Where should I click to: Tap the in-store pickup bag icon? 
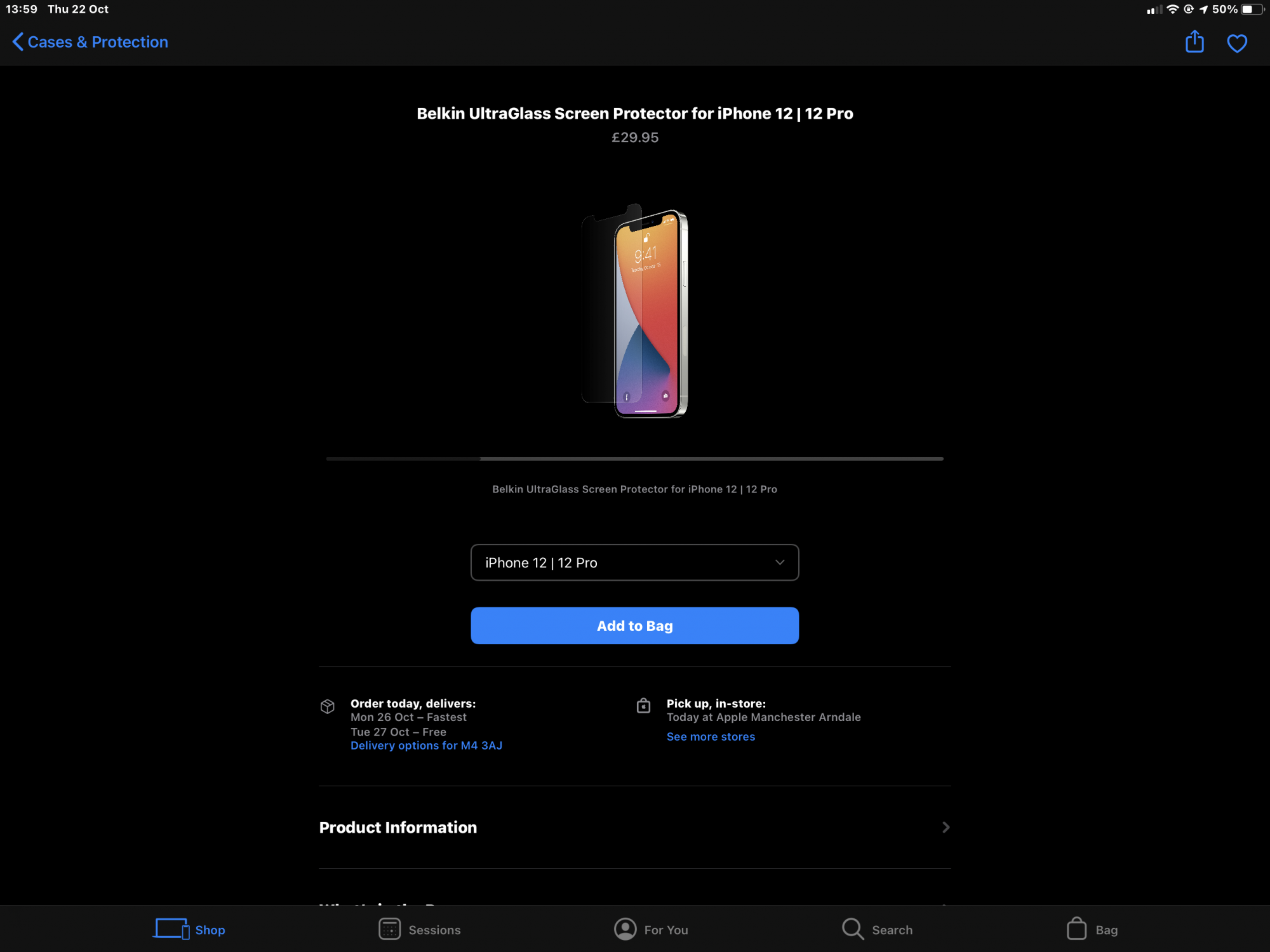[643, 706]
